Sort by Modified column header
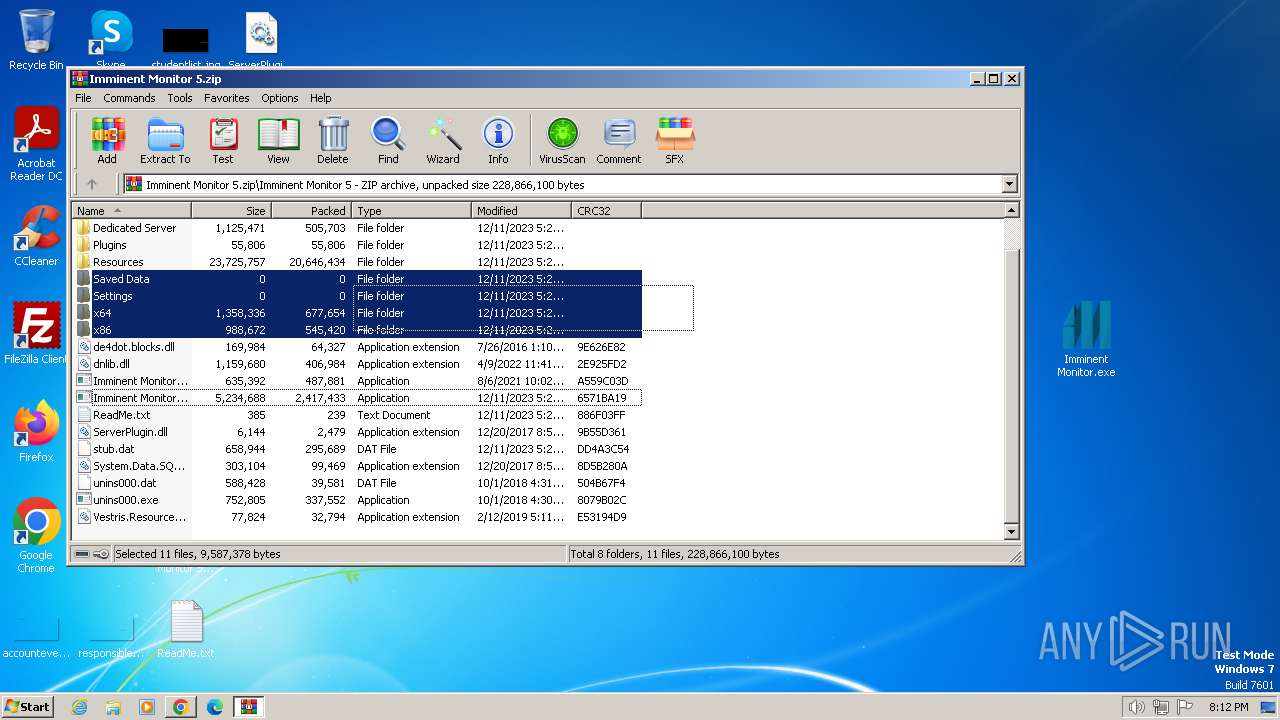 521,210
